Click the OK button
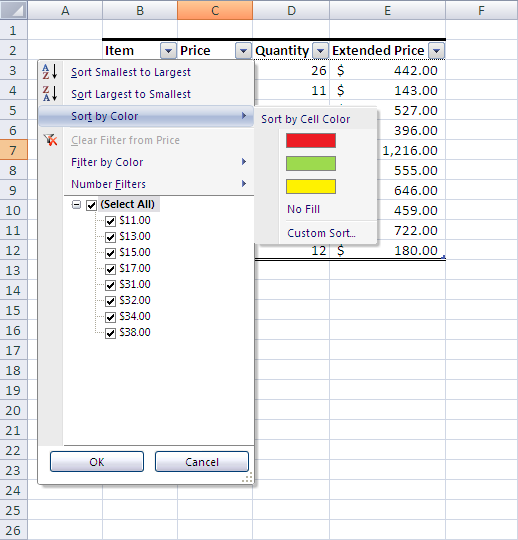This screenshot has width=518, height=540. [x=97, y=461]
